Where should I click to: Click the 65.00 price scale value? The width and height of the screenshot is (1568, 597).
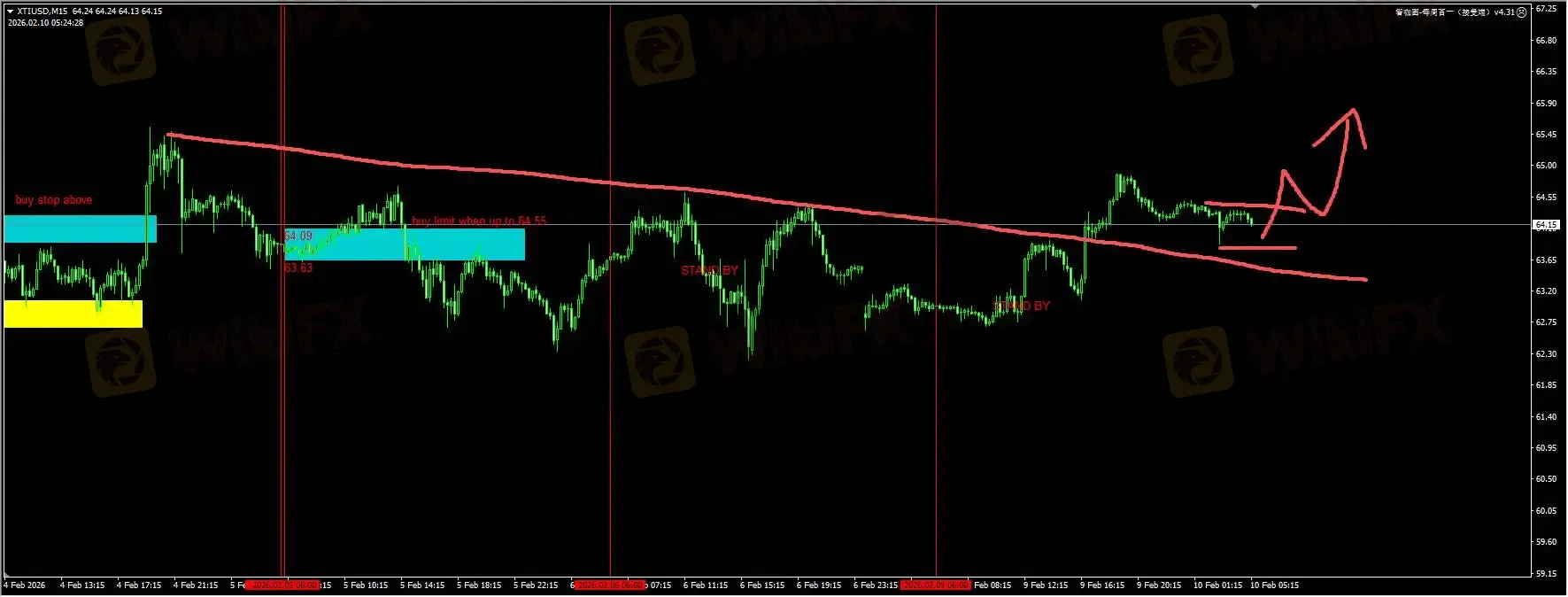click(x=1546, y=166)
